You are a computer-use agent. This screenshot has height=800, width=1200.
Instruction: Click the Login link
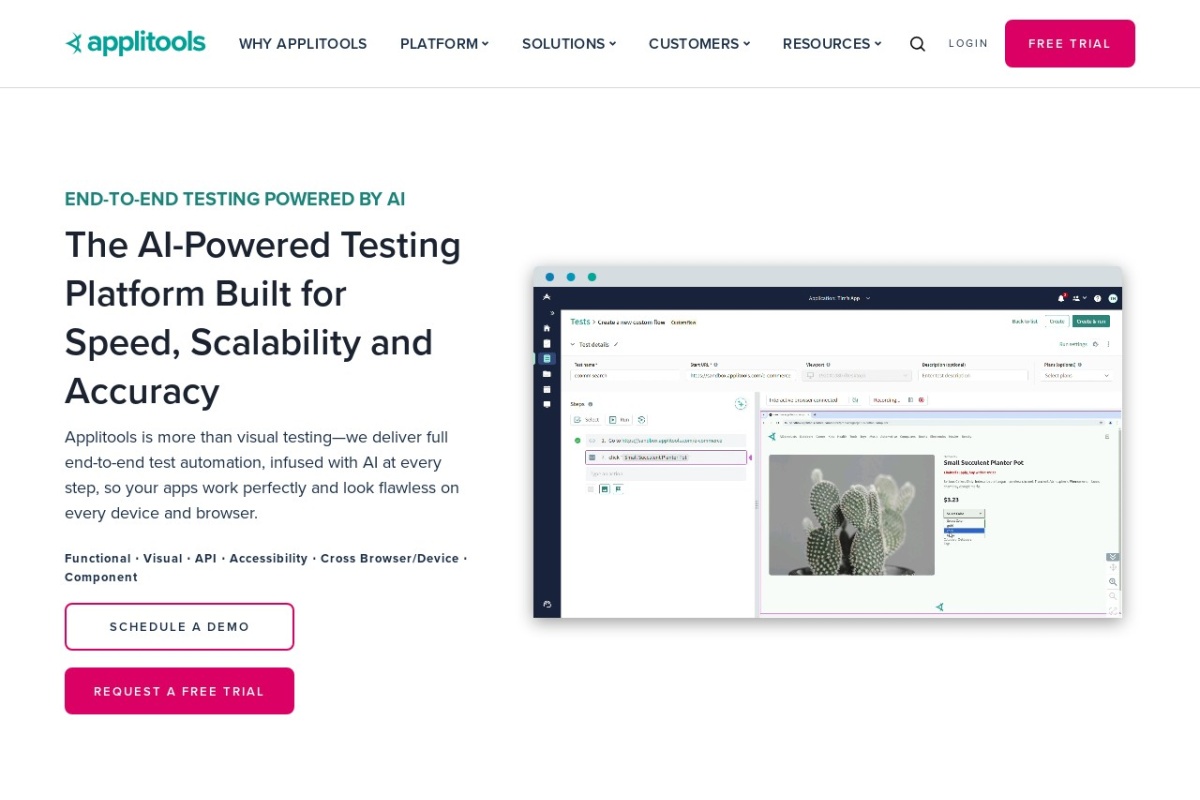pos(968,44)
